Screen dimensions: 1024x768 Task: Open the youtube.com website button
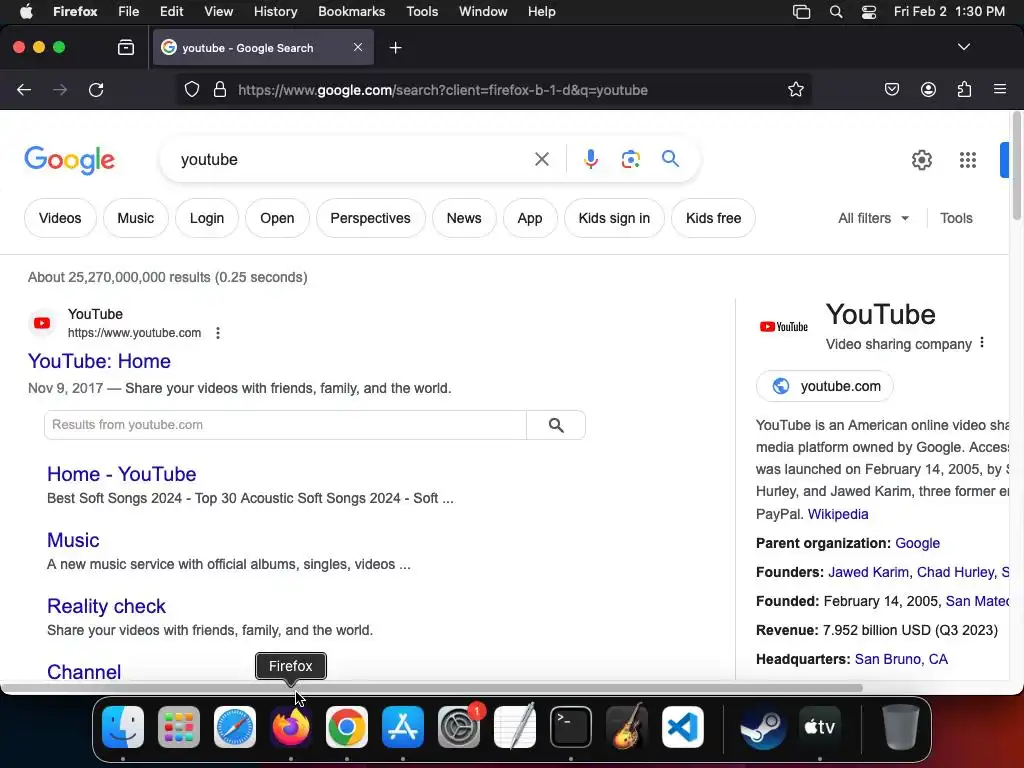825,386
